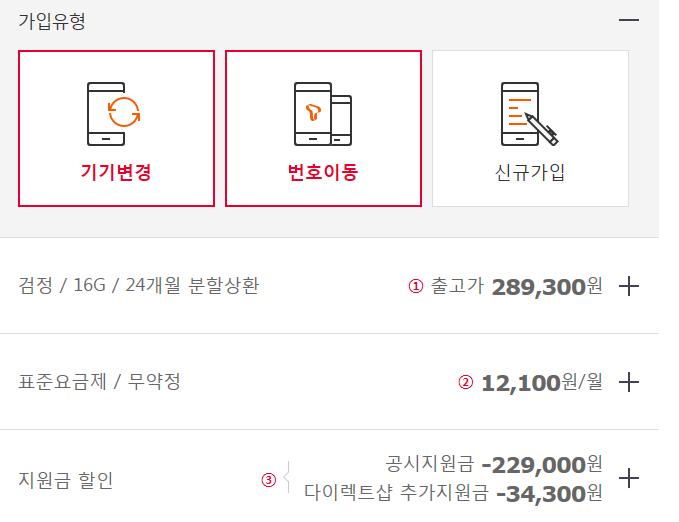
Task: Click the 다이렉트샵 추가지원금 -34,300원 amount
Action: (x=453, y=493)
